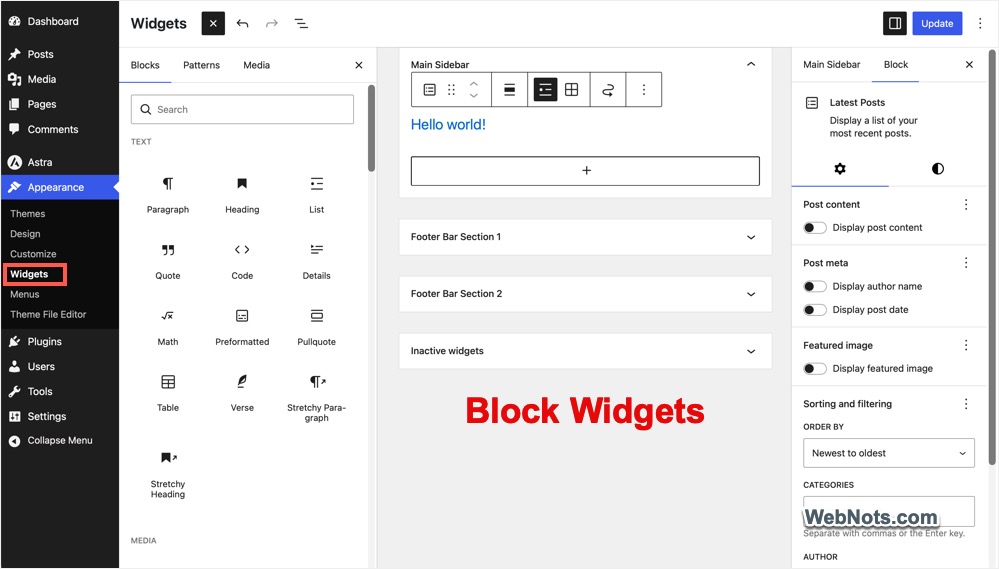Insert a Verse block
The height and width of the screenshot is (569, 999).
(242, 393)
